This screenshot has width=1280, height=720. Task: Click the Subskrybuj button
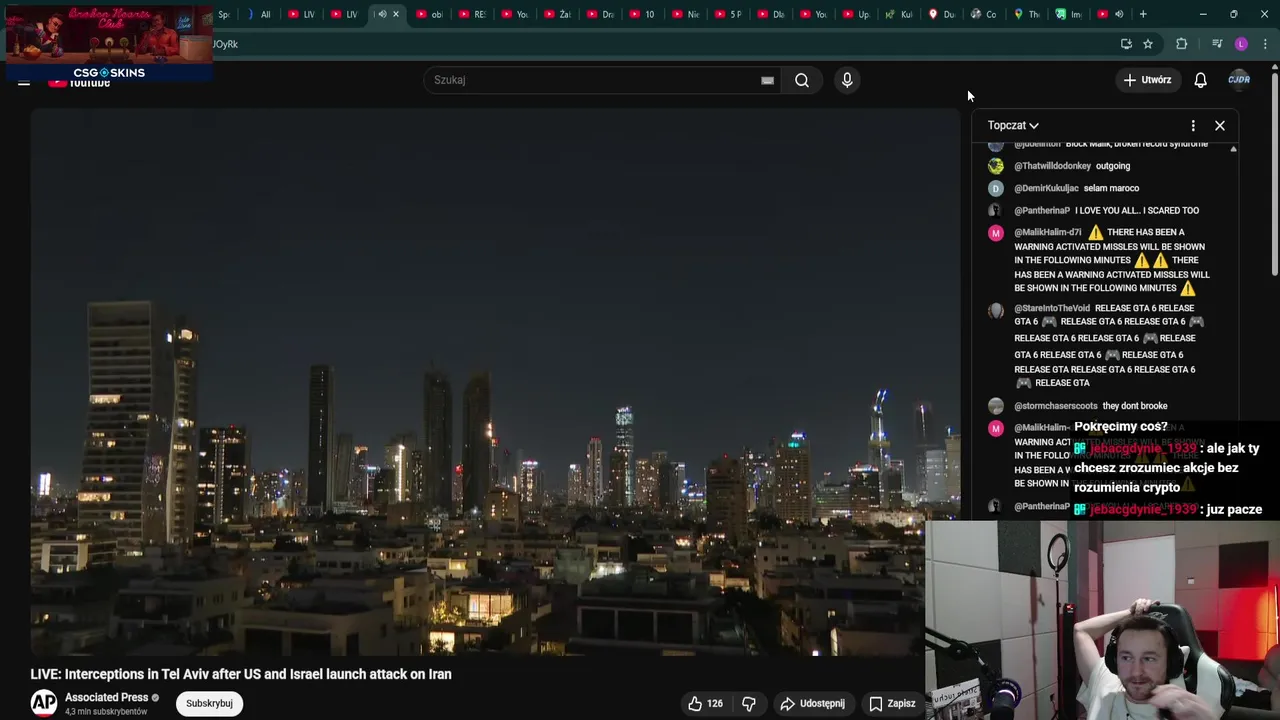209,703
